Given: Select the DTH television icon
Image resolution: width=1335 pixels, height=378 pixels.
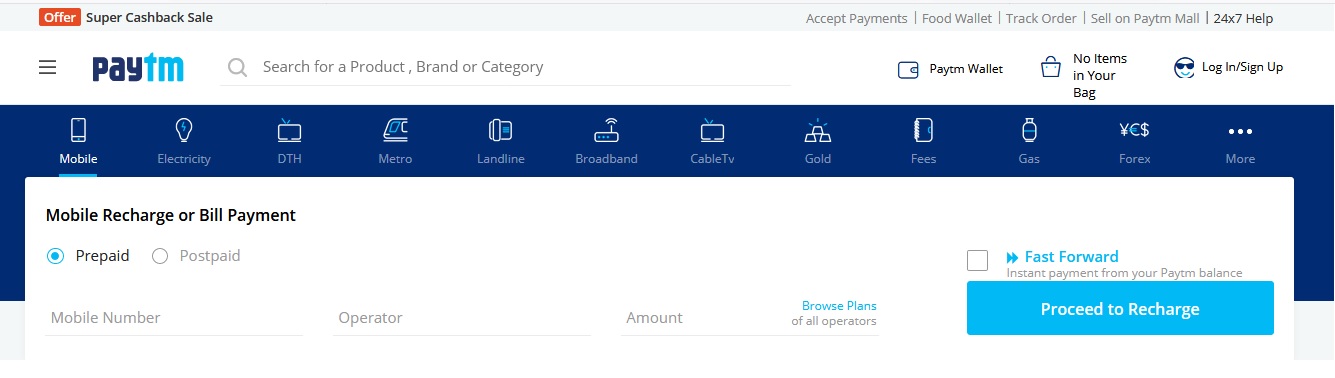Looking at the screenshot, I should tap(290, 130).
